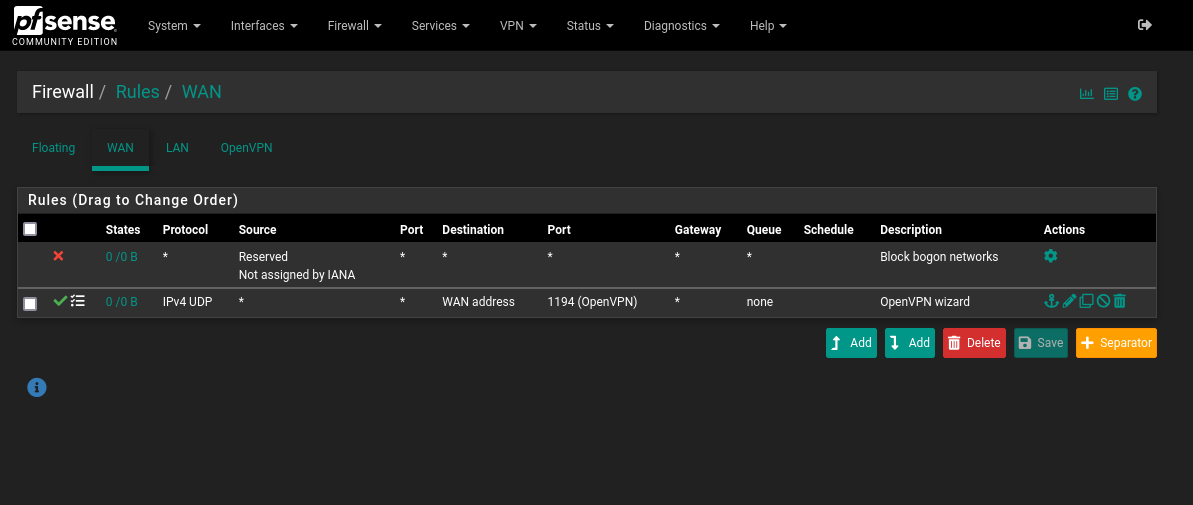Click WAN breadcrumb link
Screen dimensions: 1193x505
(x=202, y=92)
